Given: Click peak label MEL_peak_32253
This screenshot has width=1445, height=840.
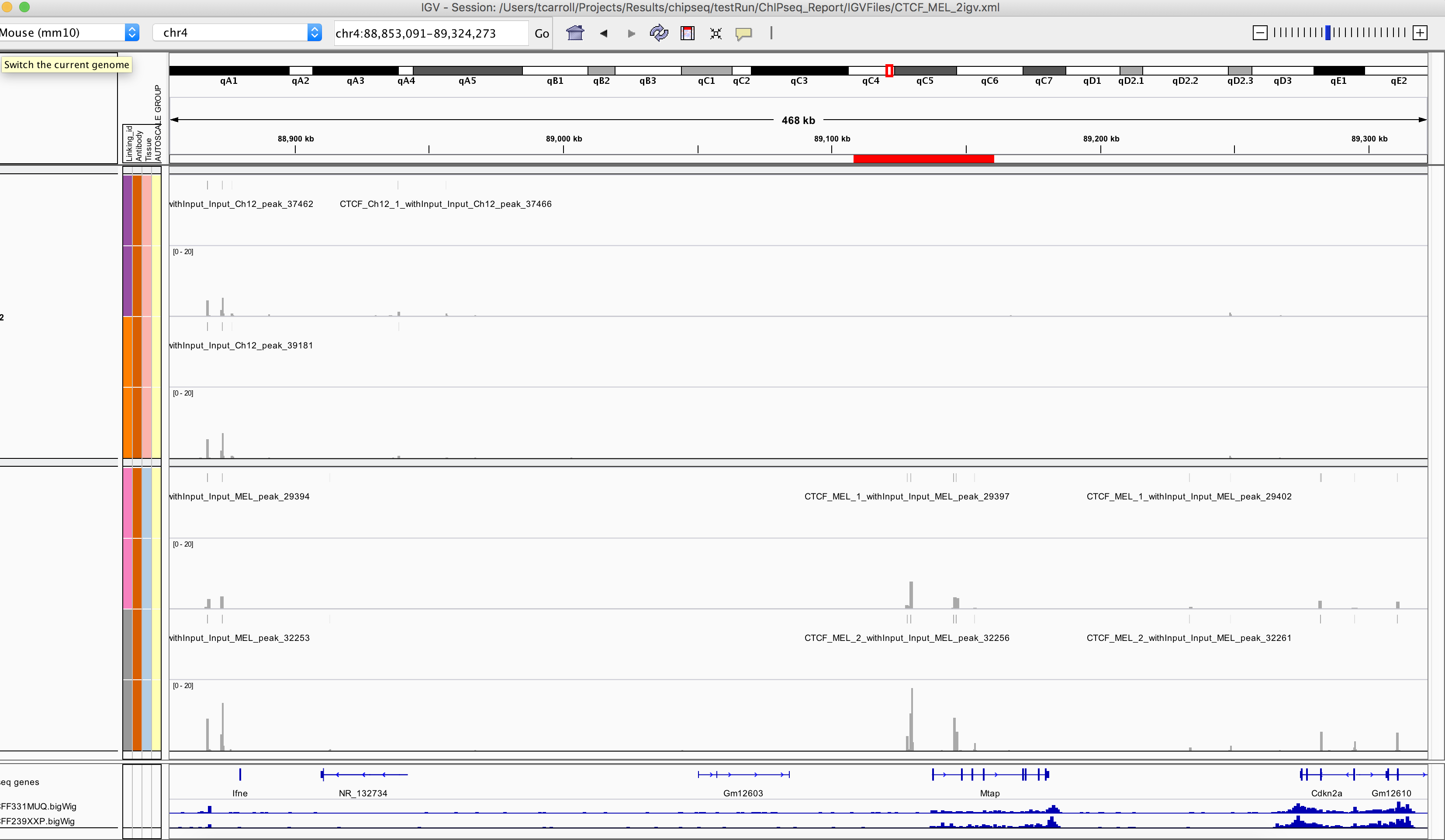Looking at the screenshot, I should point(240,638).
